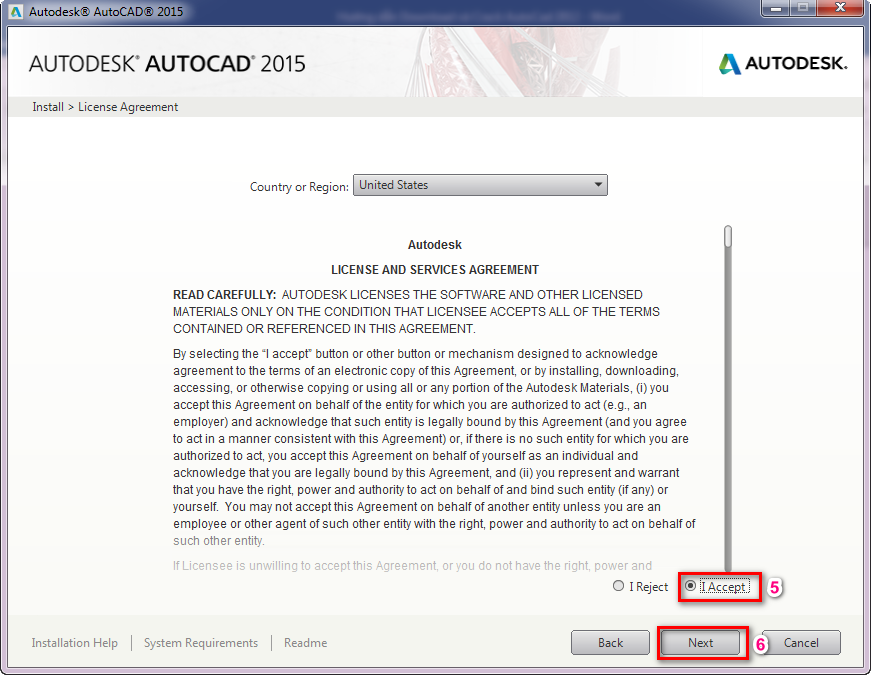Open the Readme link

coord(306,643)
